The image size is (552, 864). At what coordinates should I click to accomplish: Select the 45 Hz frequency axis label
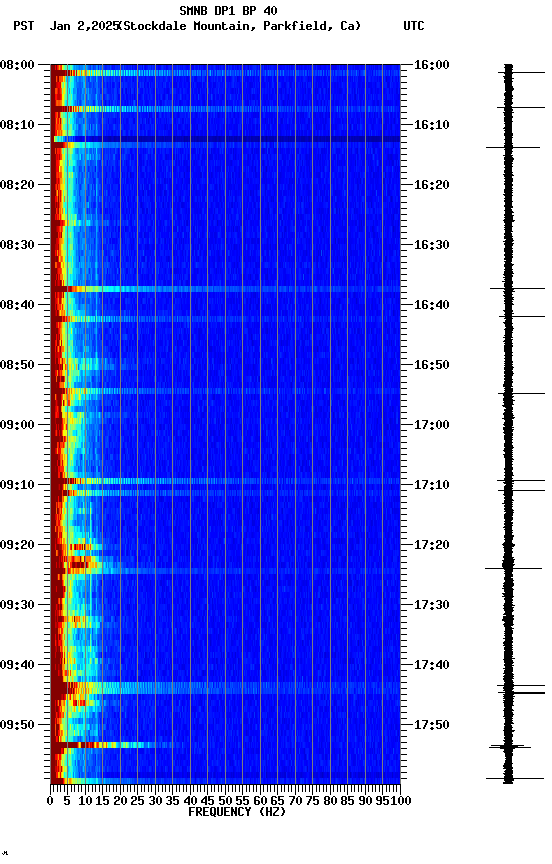pyautogui.click(x=207, y=801)
